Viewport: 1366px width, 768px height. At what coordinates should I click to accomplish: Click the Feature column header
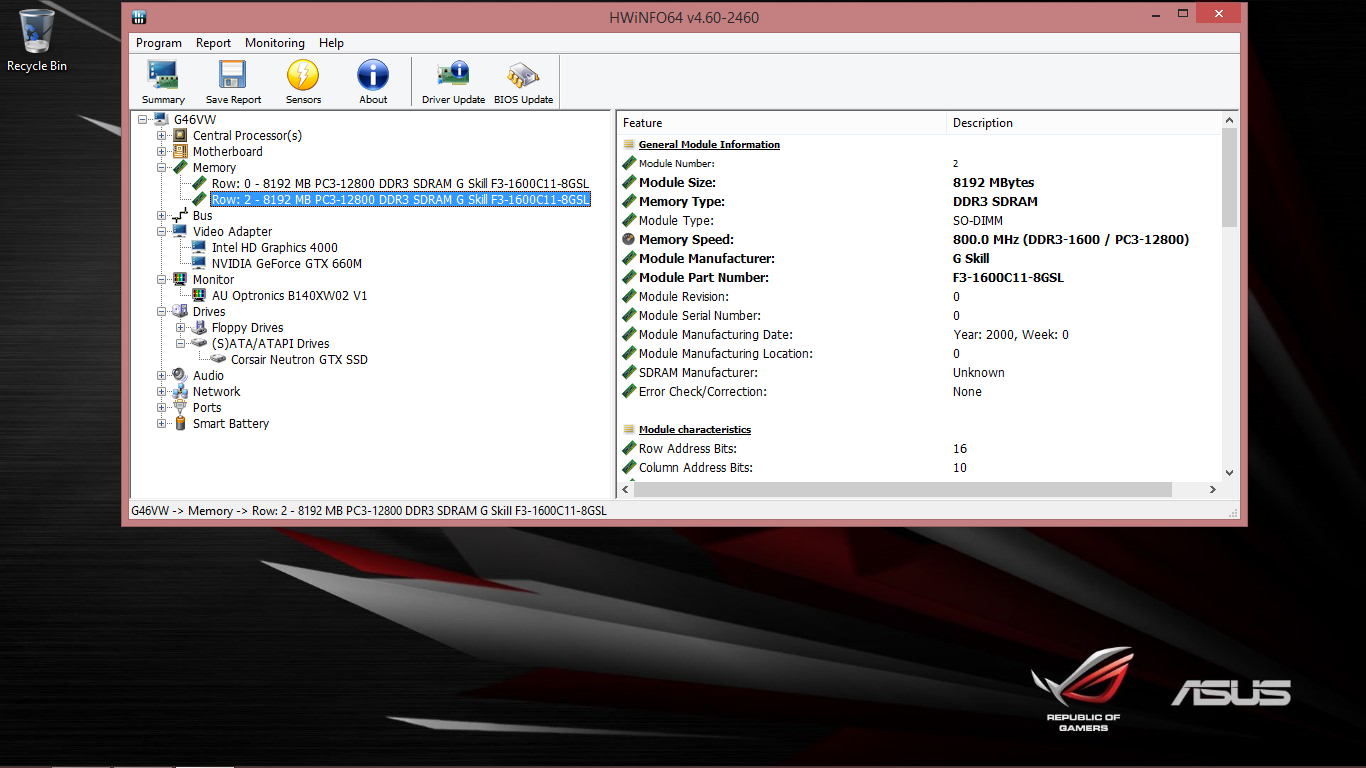point(781,123)
